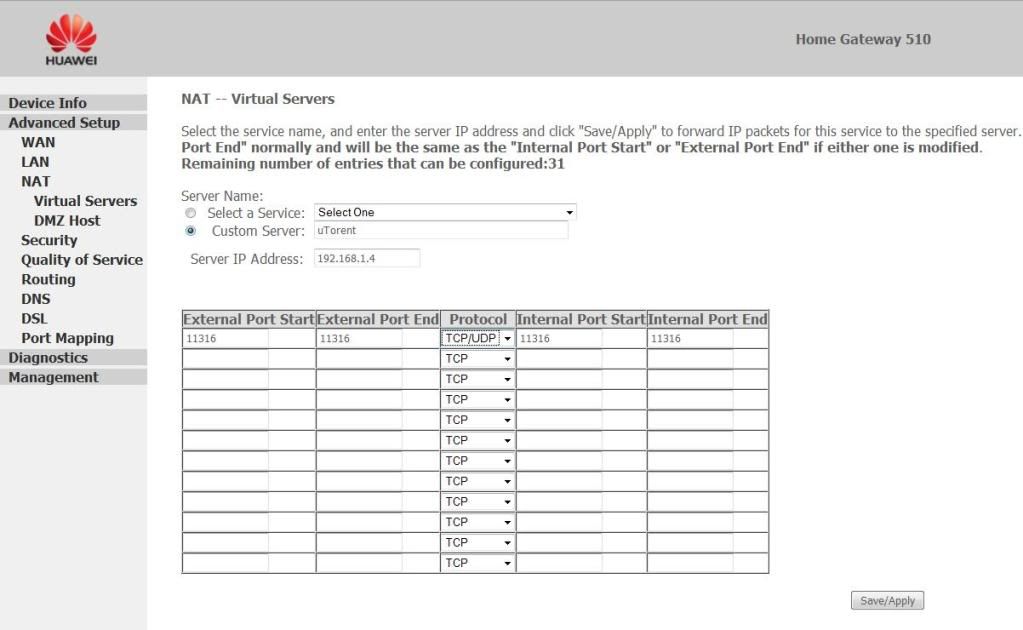Open the protocol dropdown in third table row
This screenshot has width=1023, height=630.
(478, 379)
